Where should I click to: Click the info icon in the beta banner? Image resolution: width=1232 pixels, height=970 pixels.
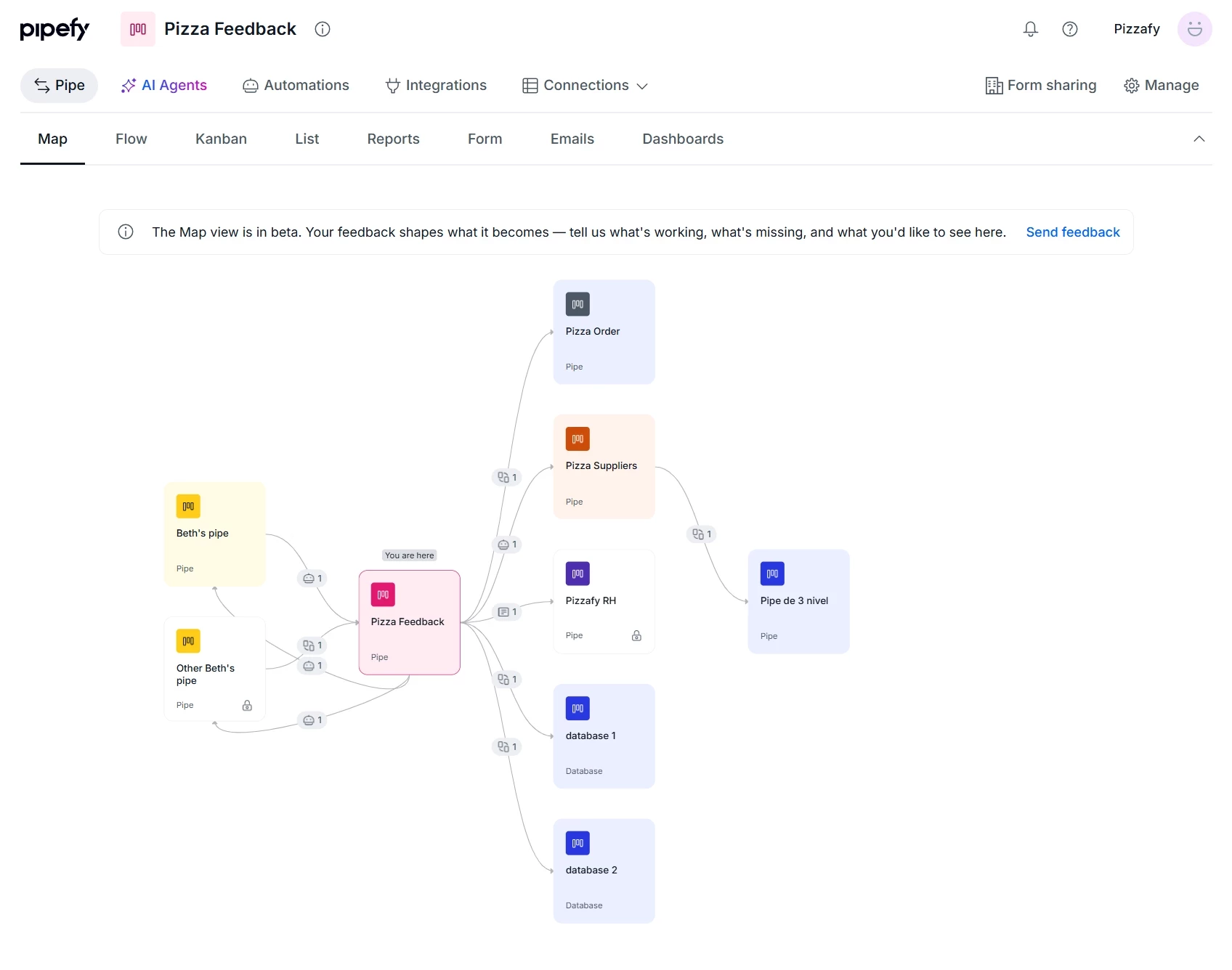[126, 232]
